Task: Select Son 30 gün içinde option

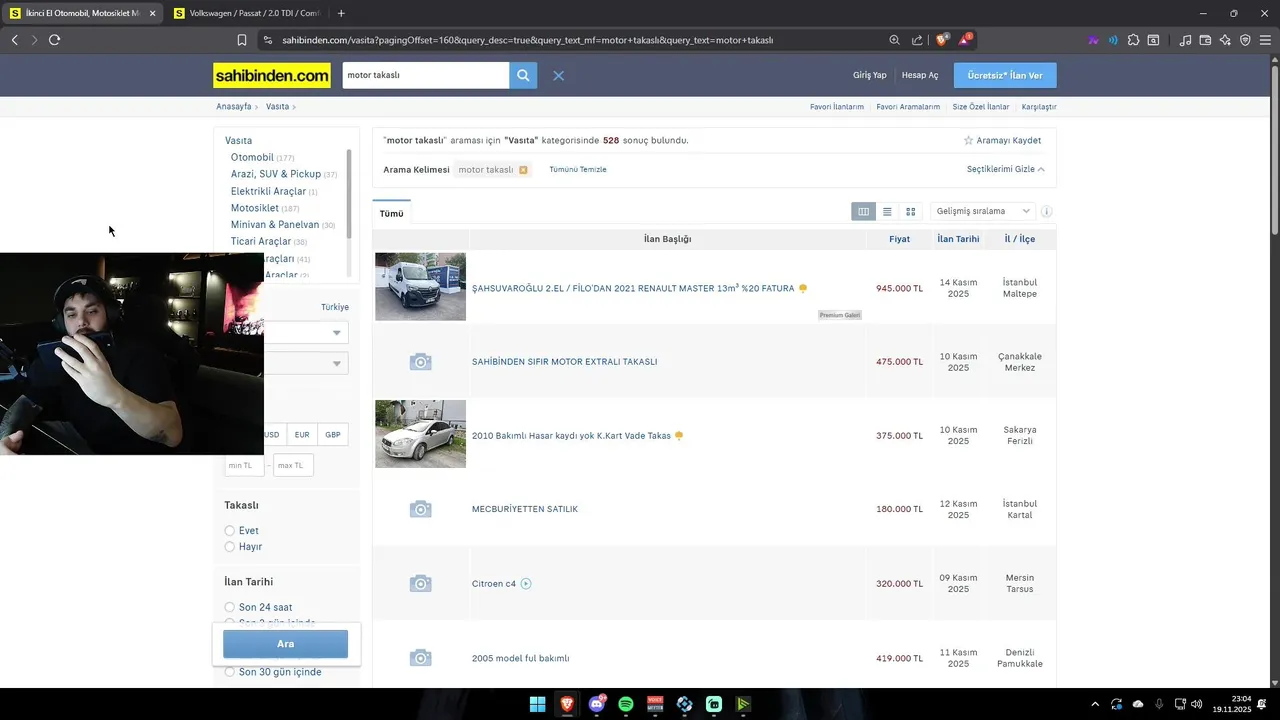Action: tap(230, 672)
